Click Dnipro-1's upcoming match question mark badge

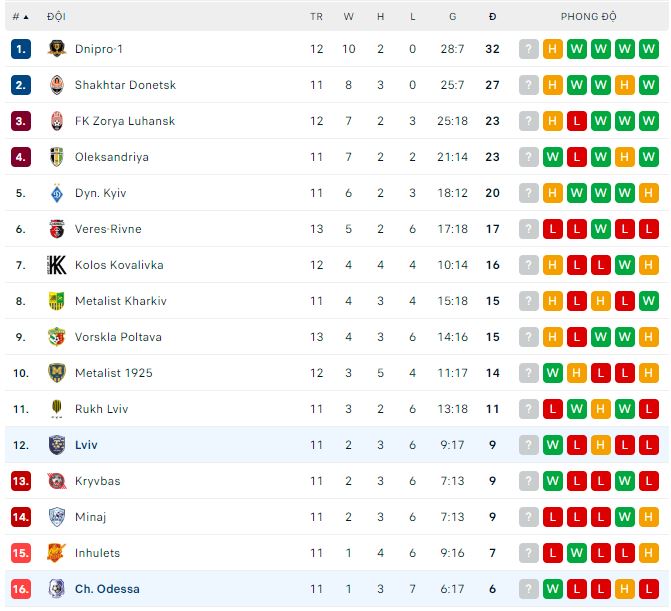[x=529, y=49]
